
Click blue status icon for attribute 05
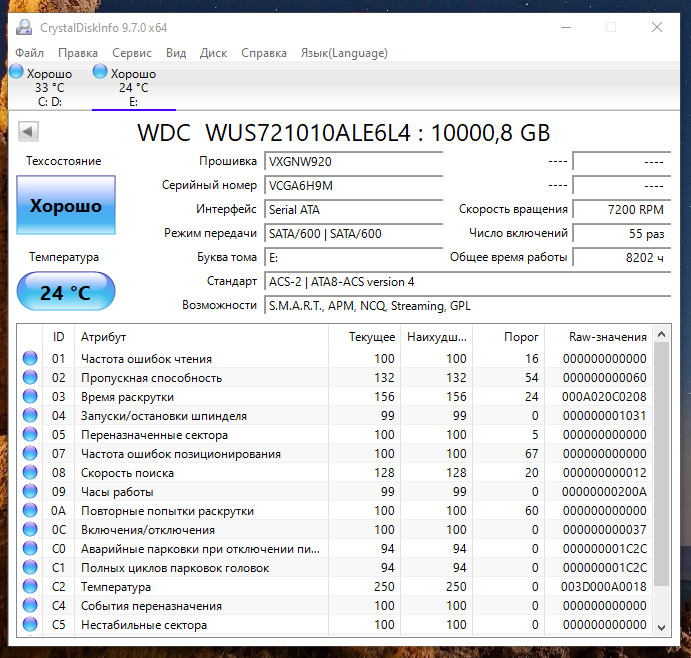click(29, 435)
